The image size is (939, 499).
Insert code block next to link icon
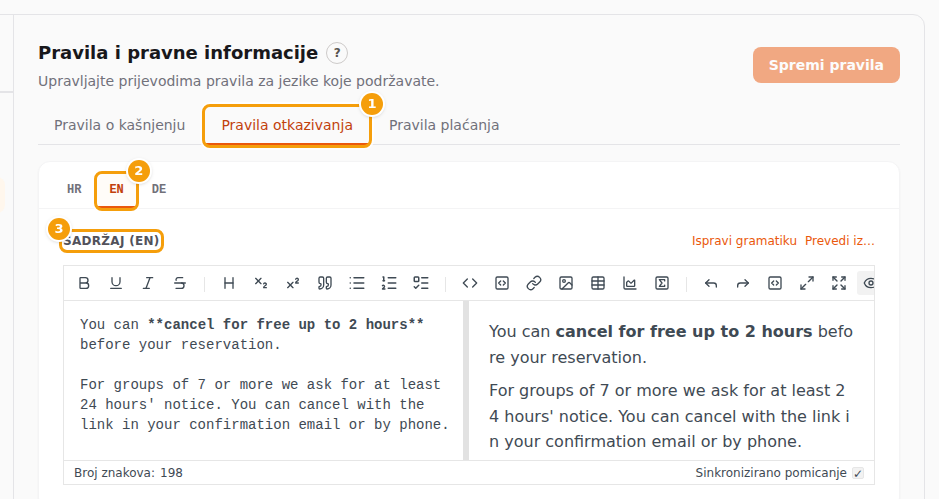coord(502,283)
